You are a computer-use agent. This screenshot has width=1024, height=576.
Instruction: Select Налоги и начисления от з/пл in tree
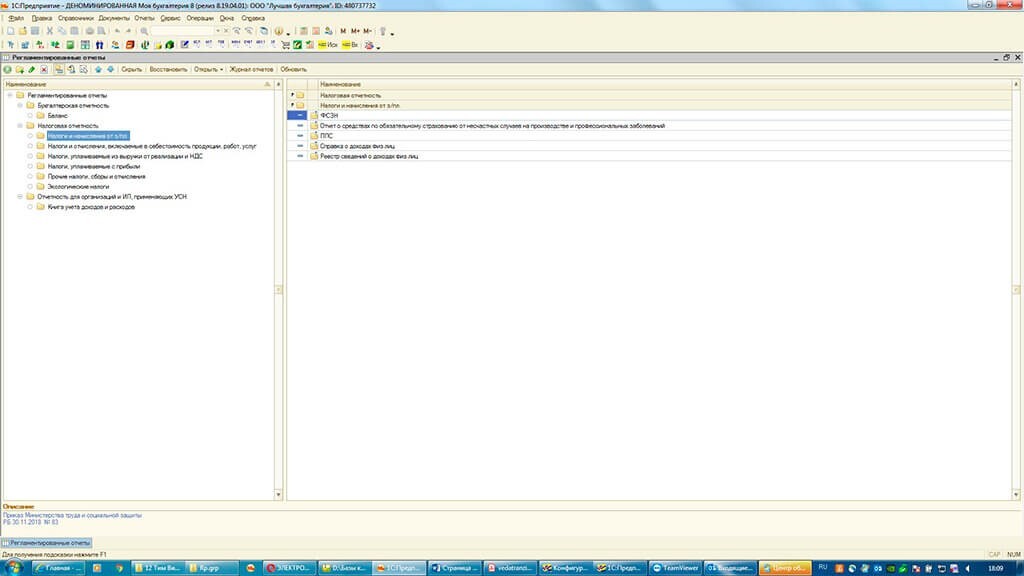pos(88,136)
